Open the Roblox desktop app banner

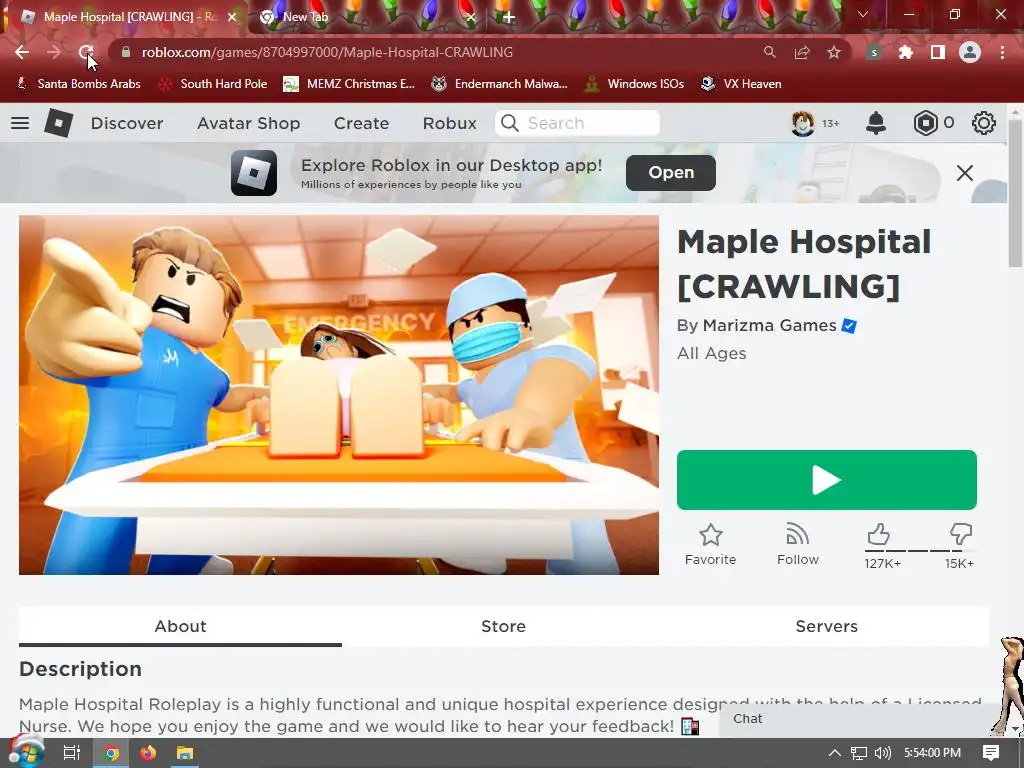(671, 172)
